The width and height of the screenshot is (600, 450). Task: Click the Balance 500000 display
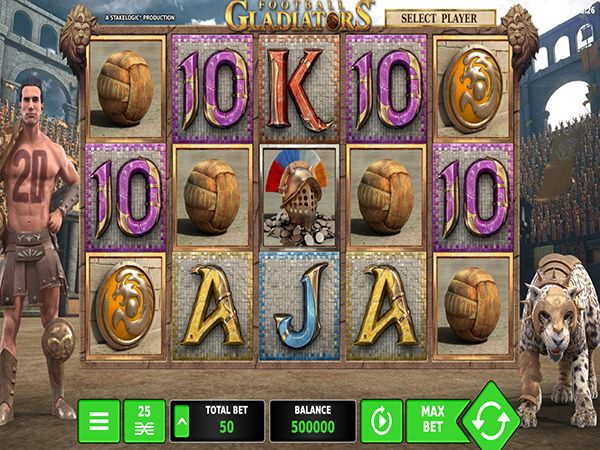[313, 421]
